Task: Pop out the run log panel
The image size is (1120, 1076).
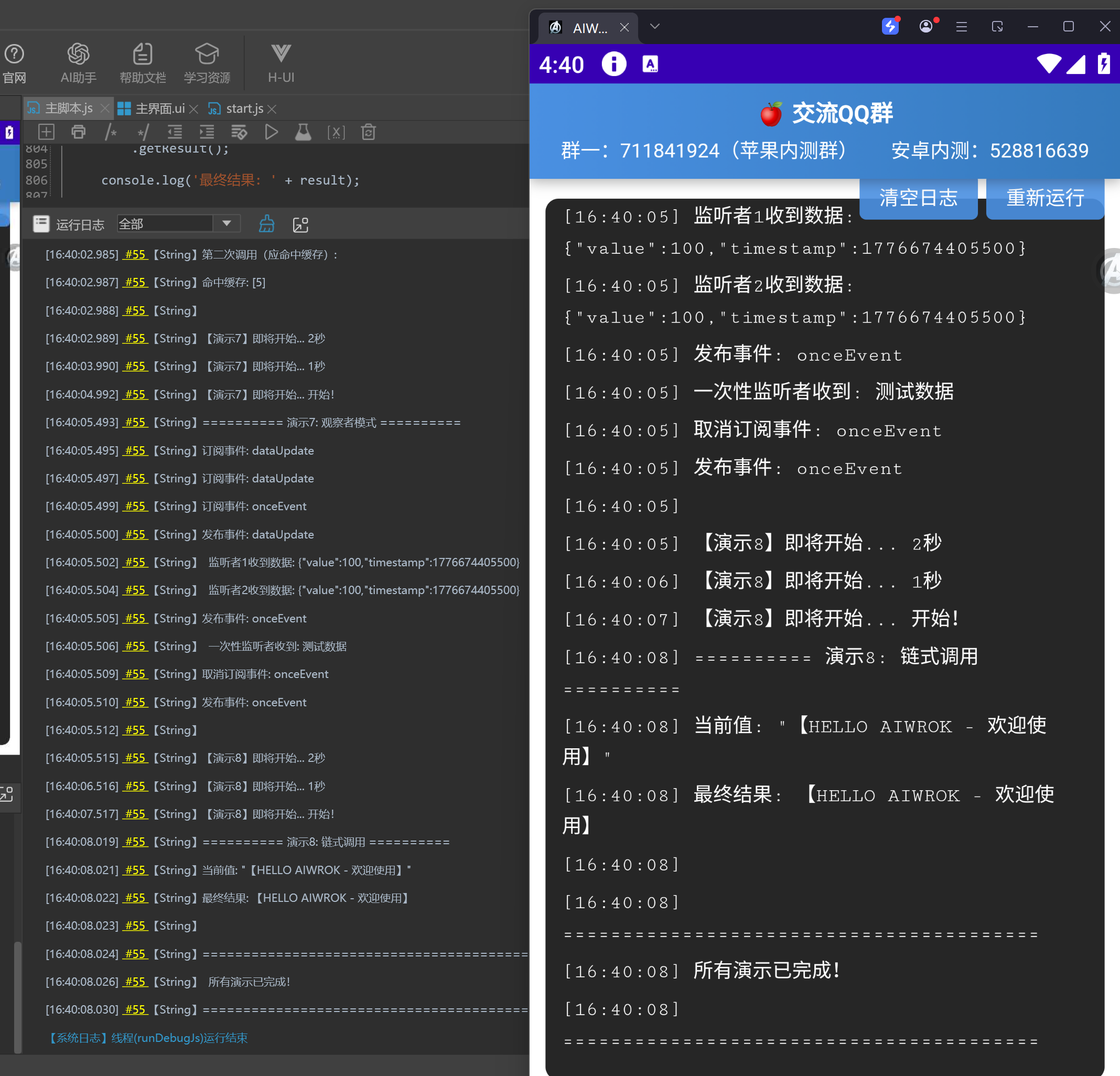Action: pos(300,224)
